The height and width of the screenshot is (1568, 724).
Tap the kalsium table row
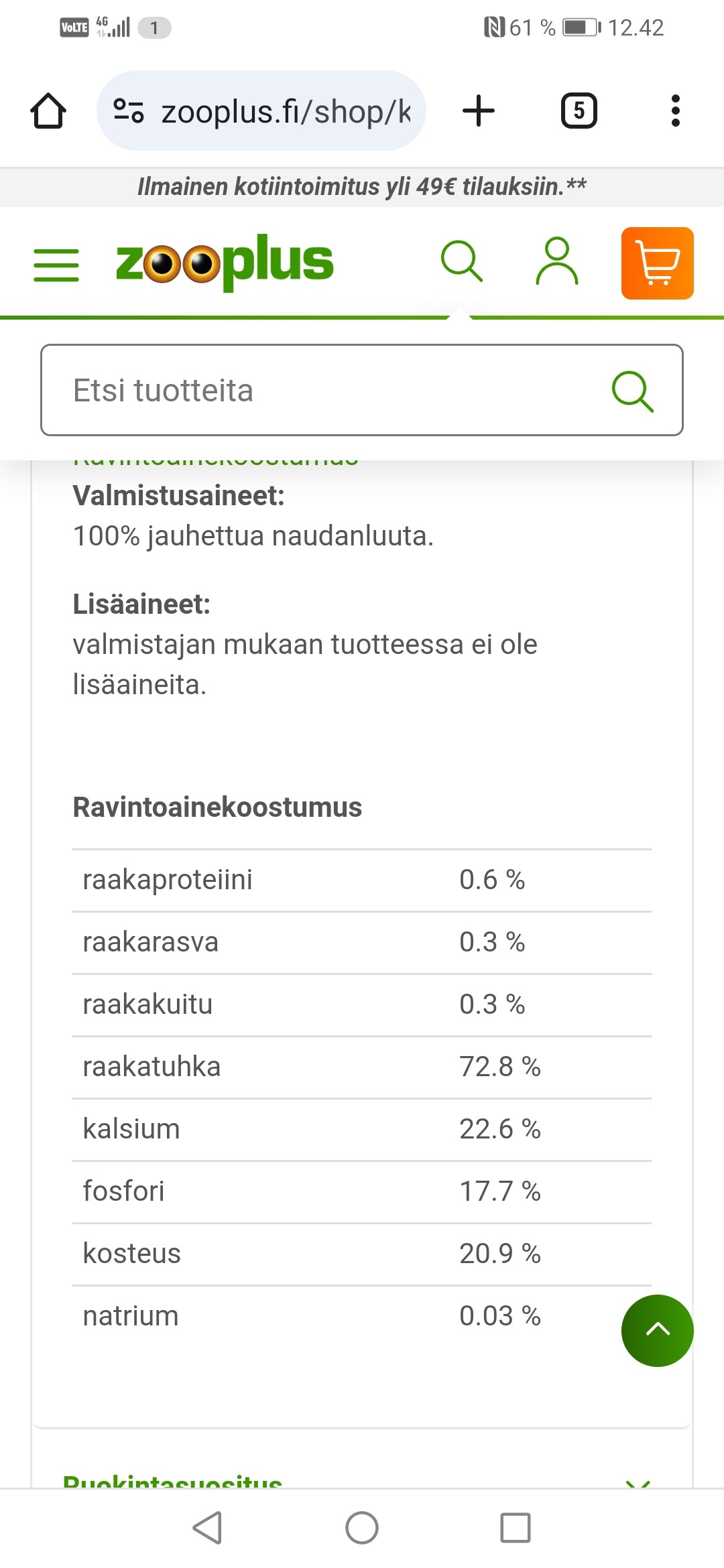point(362,1129)
